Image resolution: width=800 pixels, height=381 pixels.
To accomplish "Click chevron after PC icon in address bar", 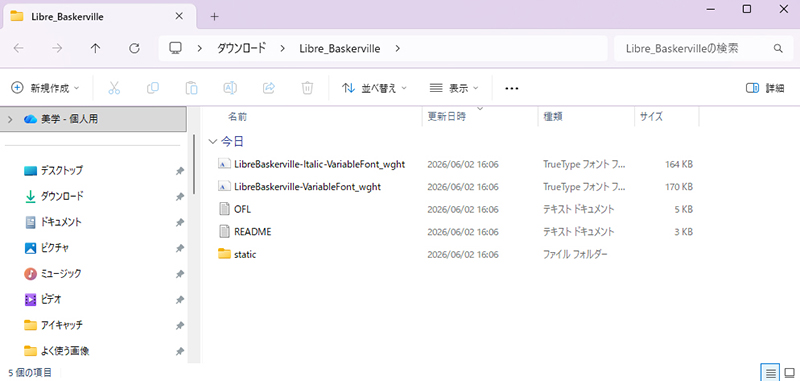I will (x=200, y=48).
